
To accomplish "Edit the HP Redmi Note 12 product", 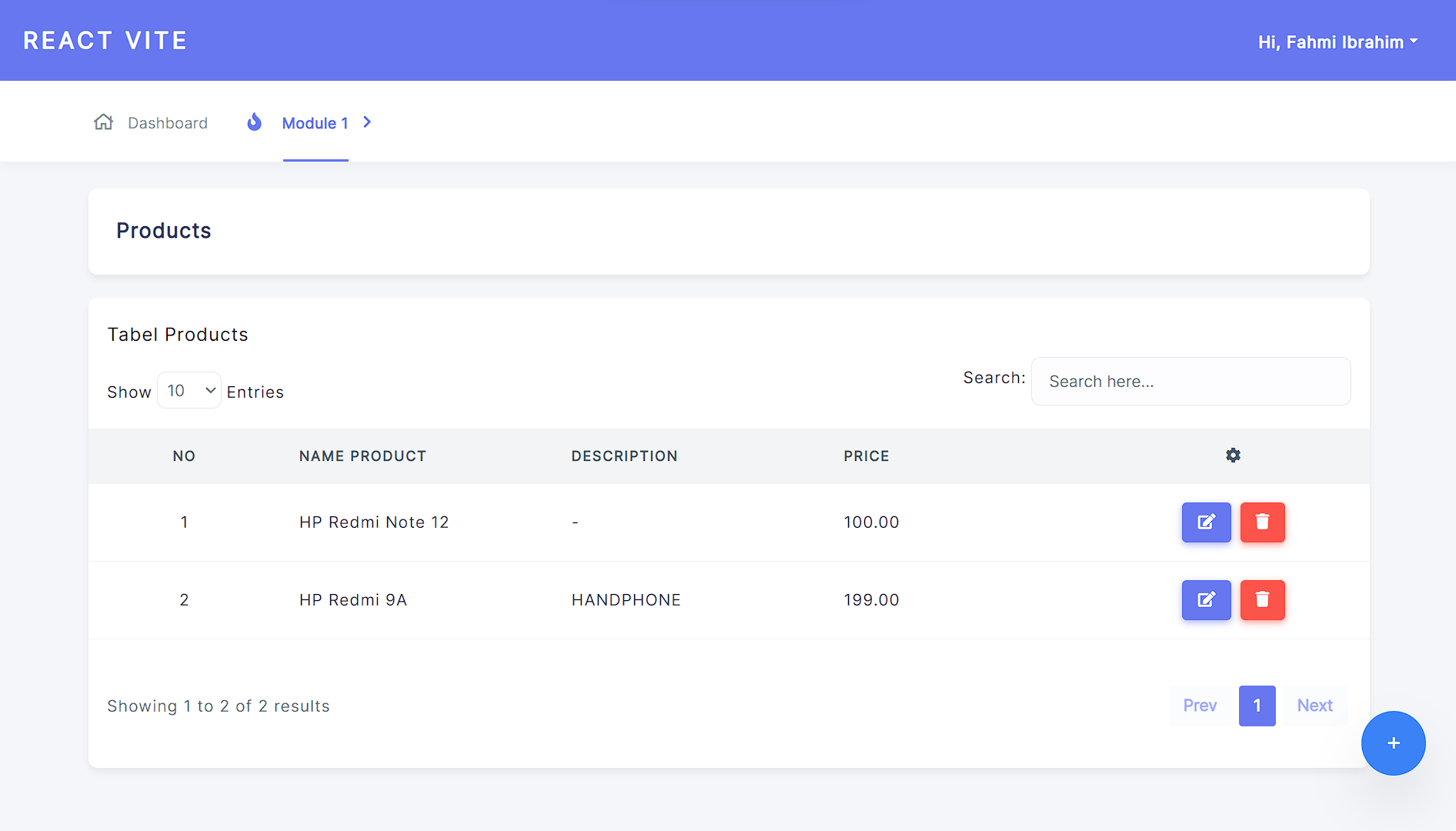I will pos(1206,522).
